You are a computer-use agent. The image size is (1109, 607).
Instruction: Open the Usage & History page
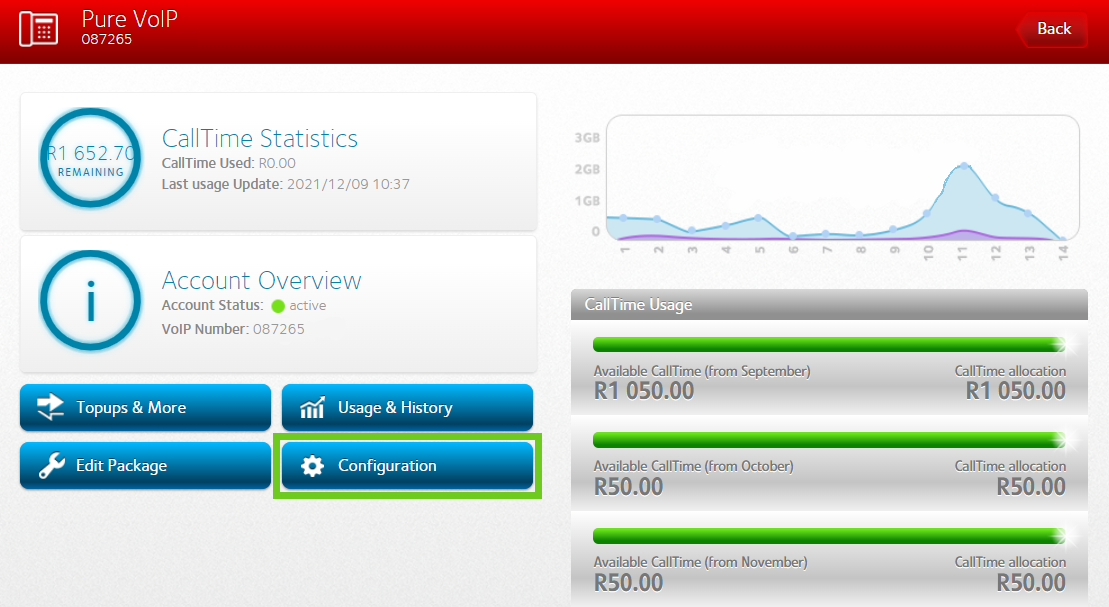407,407
